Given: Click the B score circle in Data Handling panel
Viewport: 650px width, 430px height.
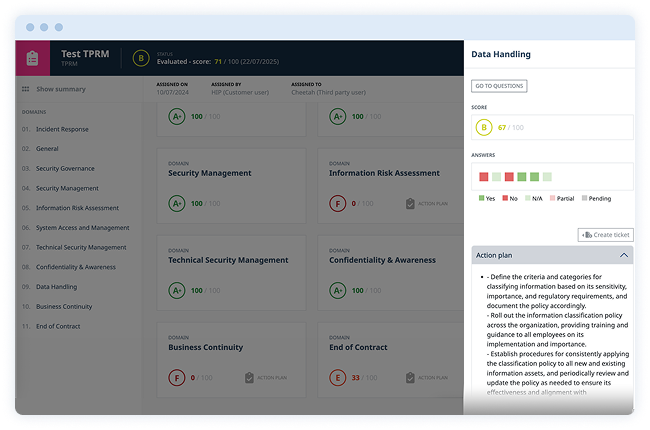Looking at the screenshot, I should click(x=484, y=128).
